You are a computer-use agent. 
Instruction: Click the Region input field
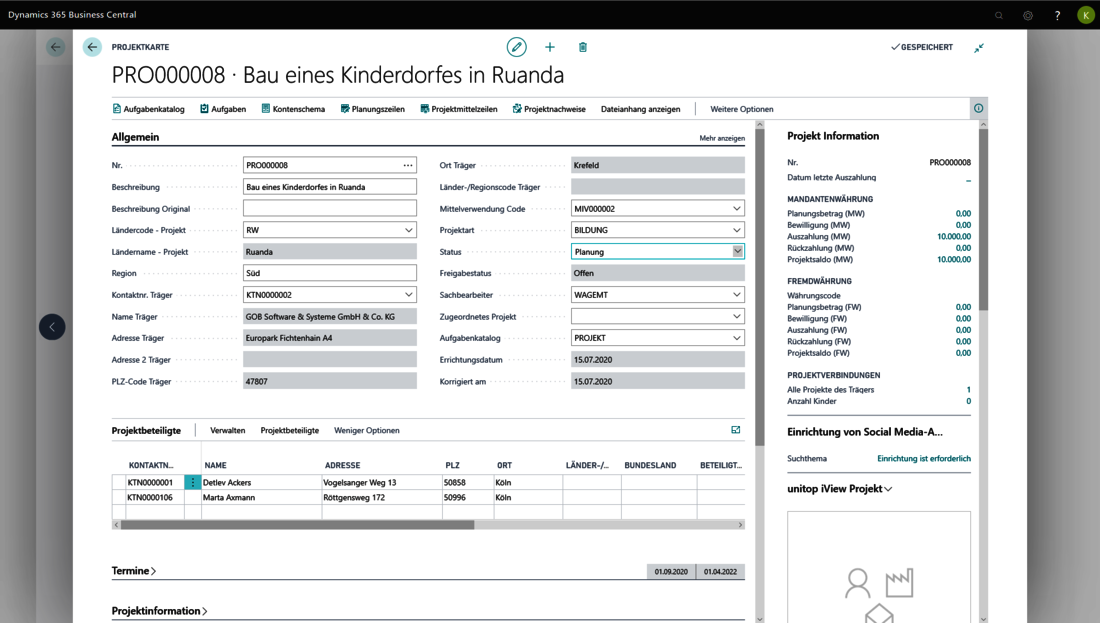(x=330, y=273)
